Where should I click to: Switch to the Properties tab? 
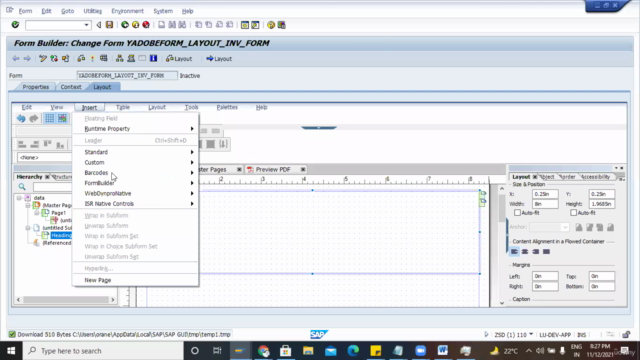click(36, 87)
